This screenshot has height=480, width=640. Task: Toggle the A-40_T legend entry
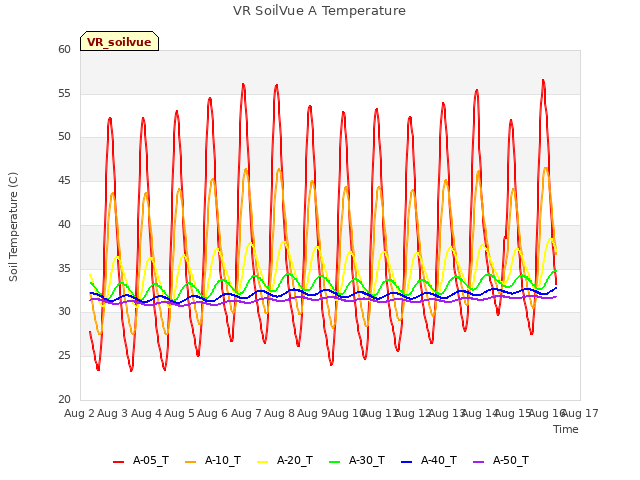[429, 460]
